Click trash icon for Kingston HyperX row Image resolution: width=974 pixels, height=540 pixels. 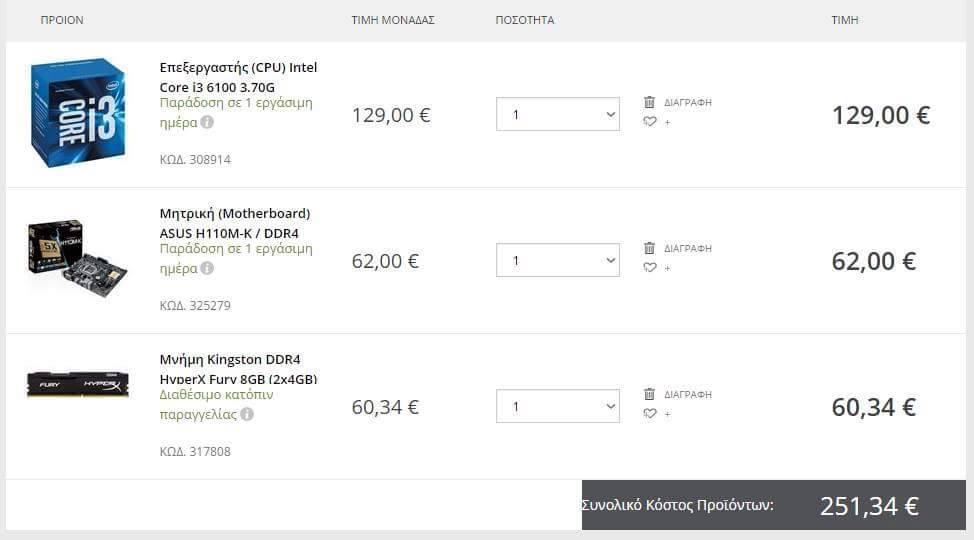point(649,394)
